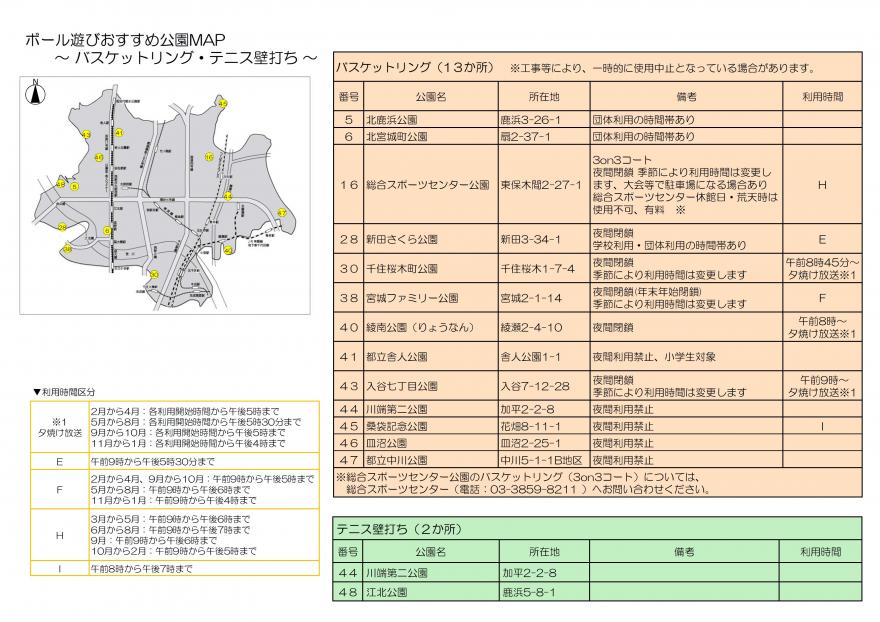Select yellow marker 30 on the map
Viewport: 880px width, 622px height.
[153, 274]
